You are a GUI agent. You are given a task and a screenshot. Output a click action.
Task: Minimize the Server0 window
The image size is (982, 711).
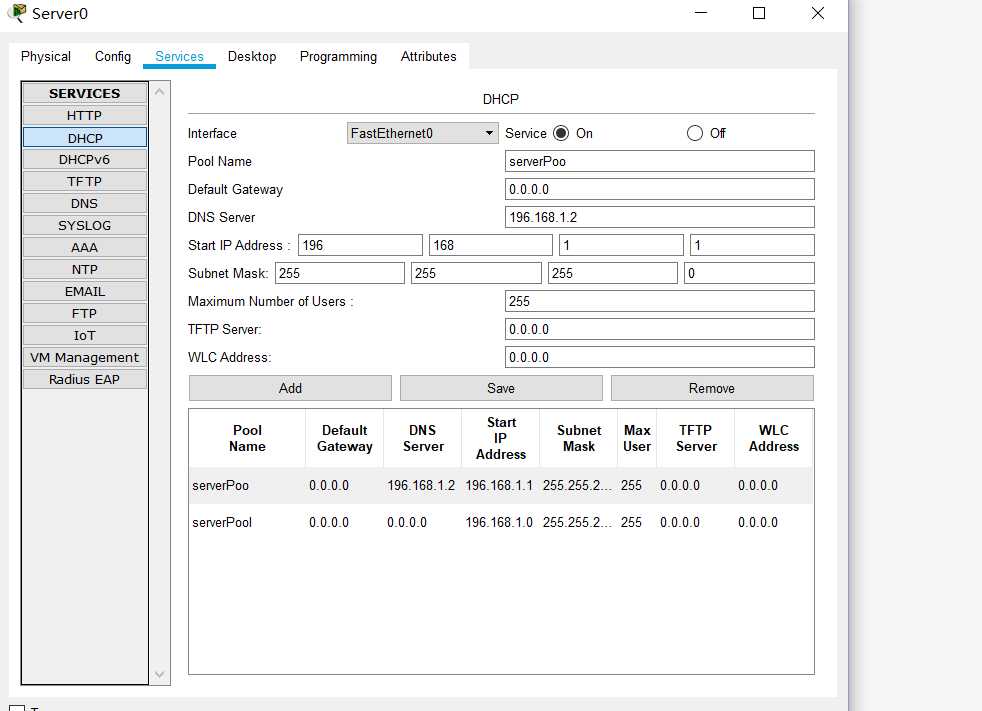(x=701, y=13)
